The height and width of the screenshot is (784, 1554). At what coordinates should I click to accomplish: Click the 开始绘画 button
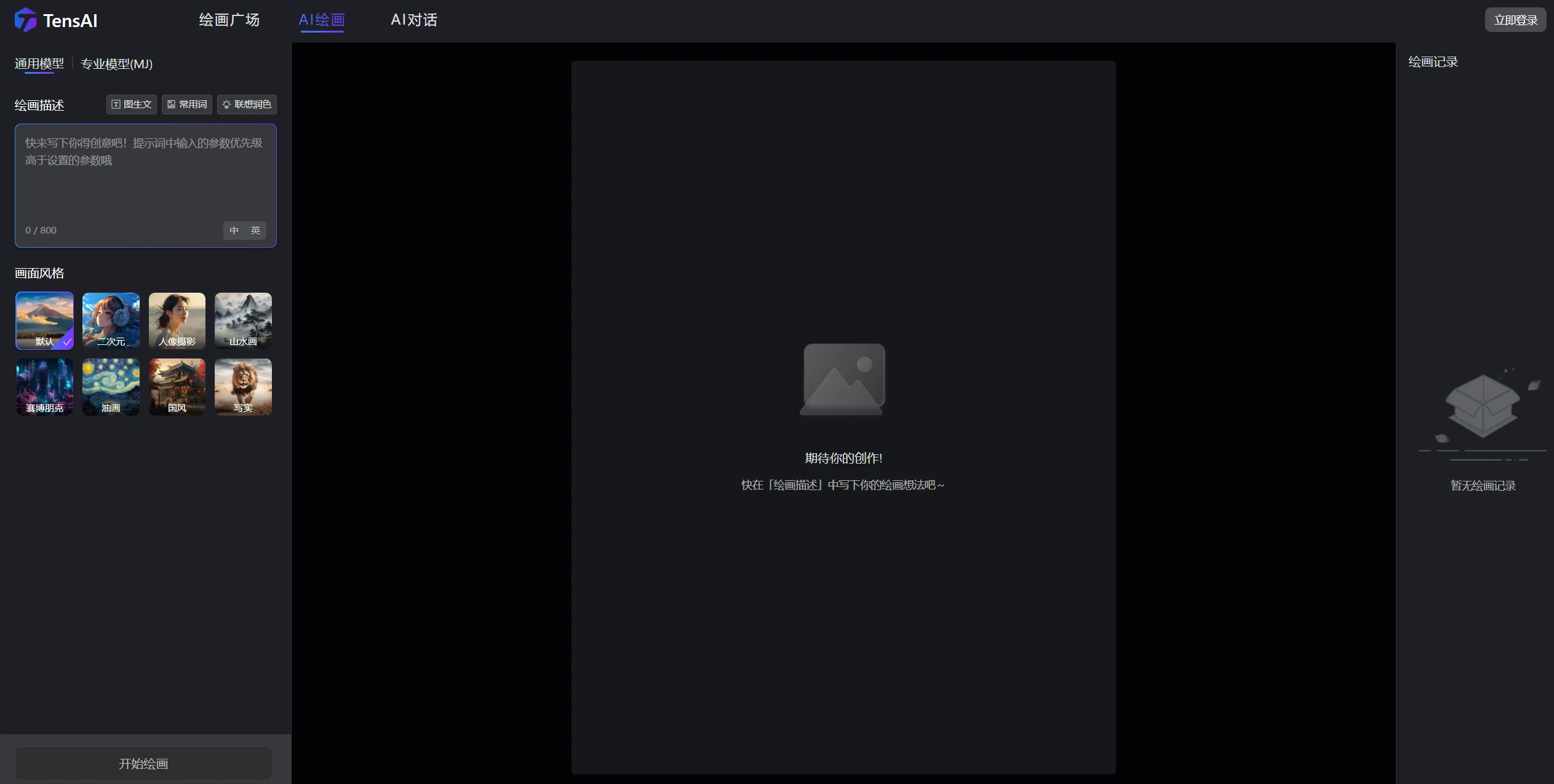point(143,763)
